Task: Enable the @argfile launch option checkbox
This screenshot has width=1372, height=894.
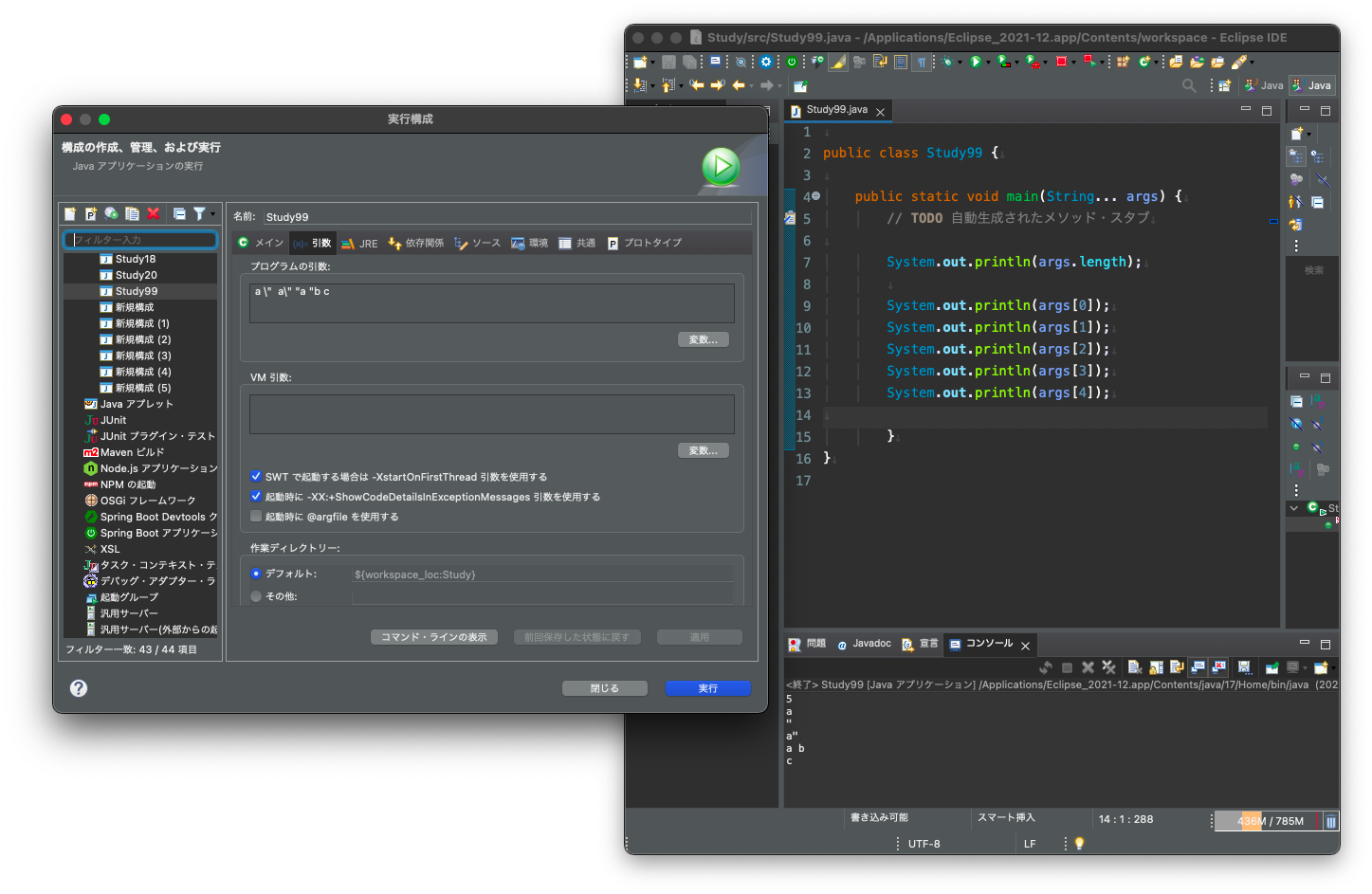Action: pos(256,517)
